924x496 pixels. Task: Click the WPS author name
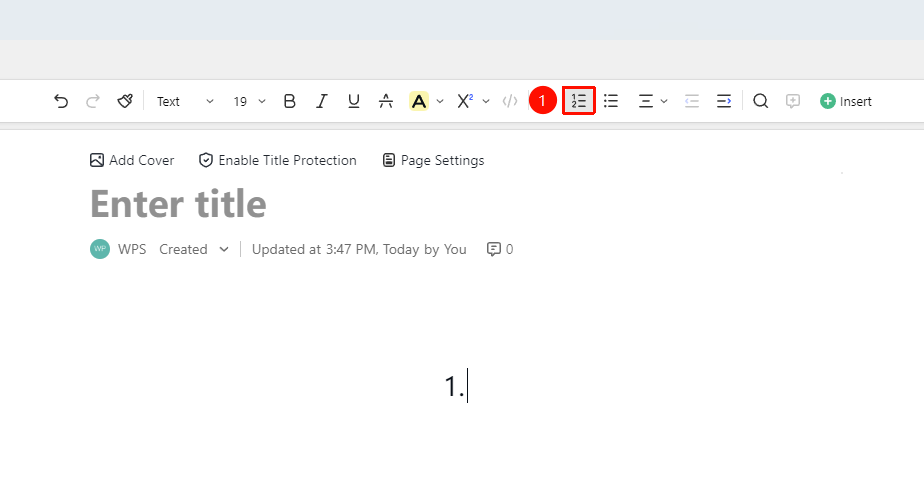pyautogui.click(x=132, y=249)
